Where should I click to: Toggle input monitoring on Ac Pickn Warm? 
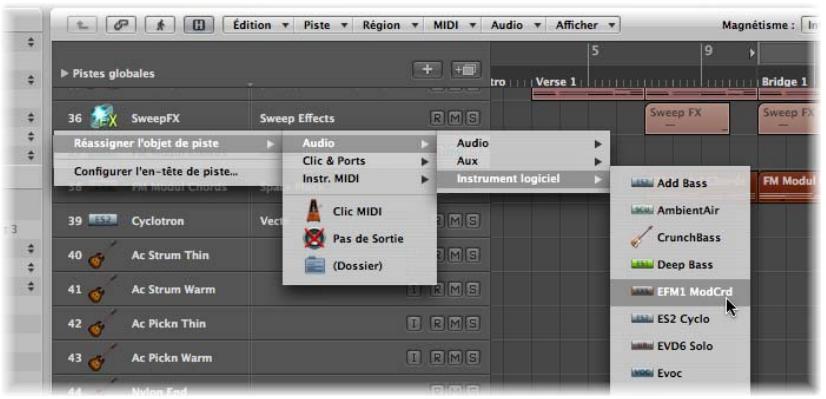(x=414, y=357)
